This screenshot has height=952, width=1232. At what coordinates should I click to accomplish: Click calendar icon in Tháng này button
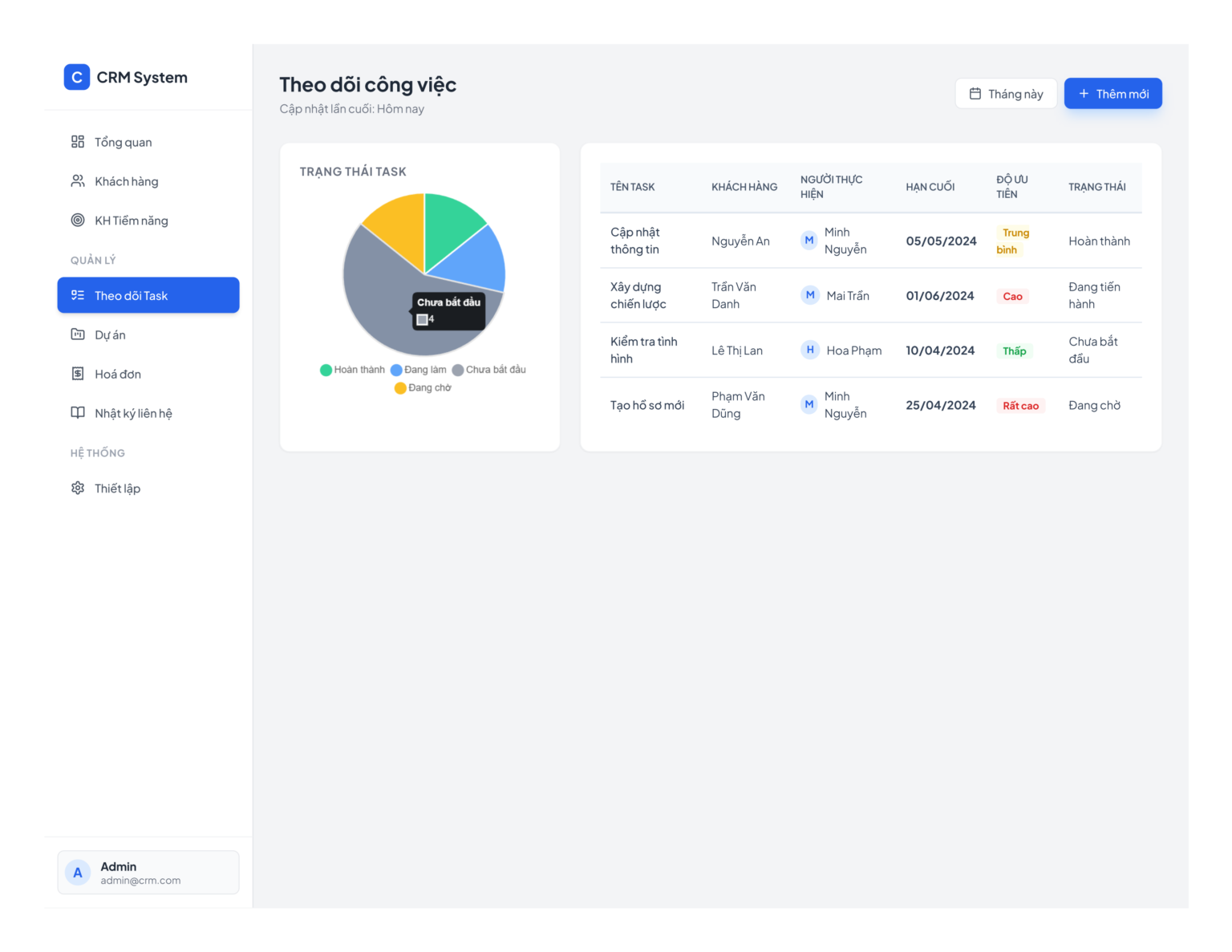click(x=975, y=94)
